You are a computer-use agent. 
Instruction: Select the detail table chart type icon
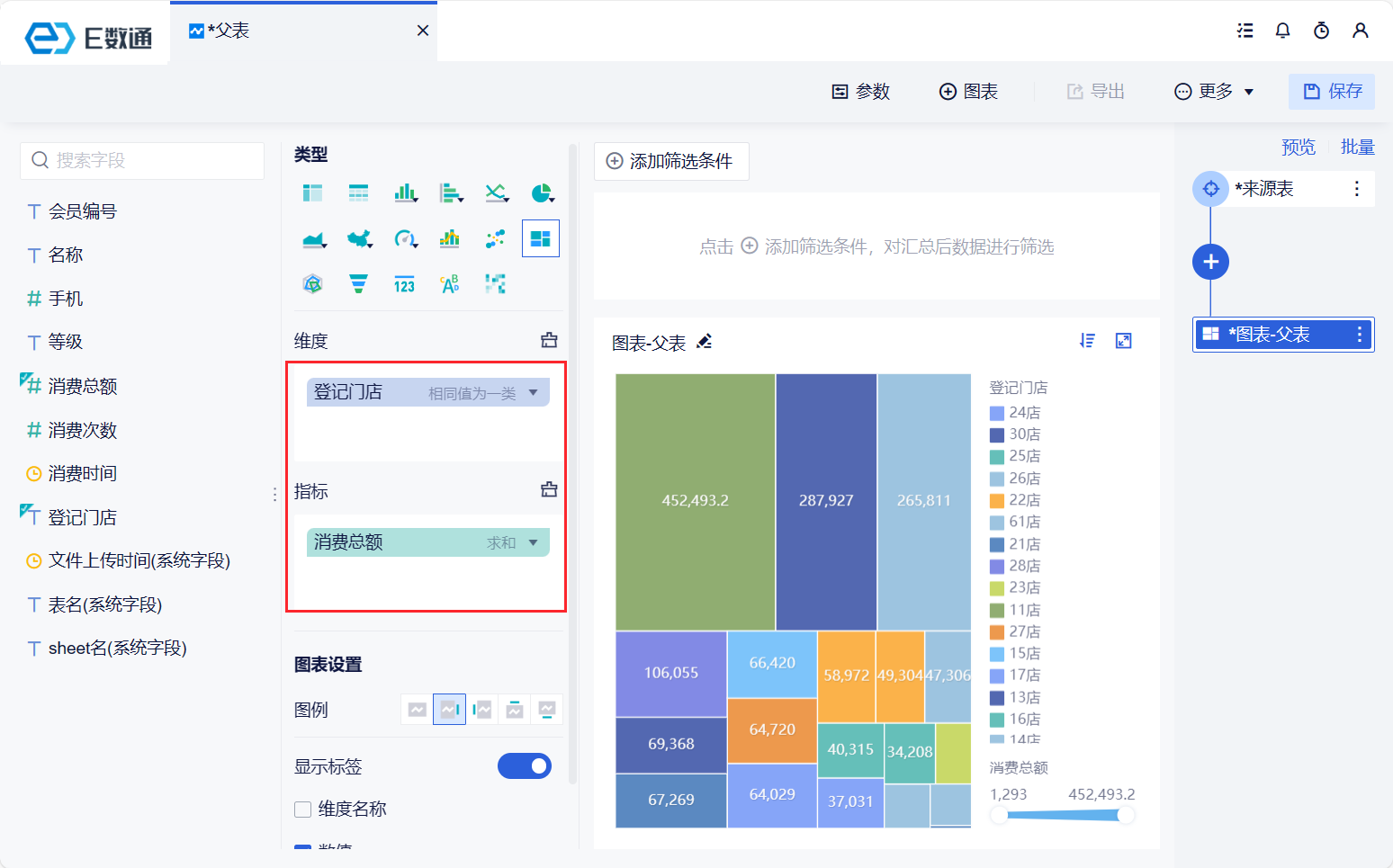(x=358, y=192)
